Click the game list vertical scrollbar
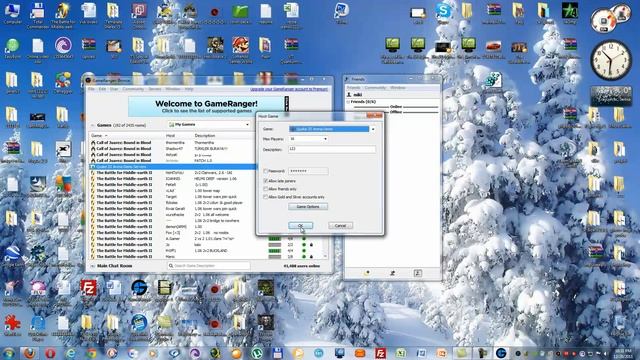The width and height of the screenshot is (640, 360). [325, 246]
